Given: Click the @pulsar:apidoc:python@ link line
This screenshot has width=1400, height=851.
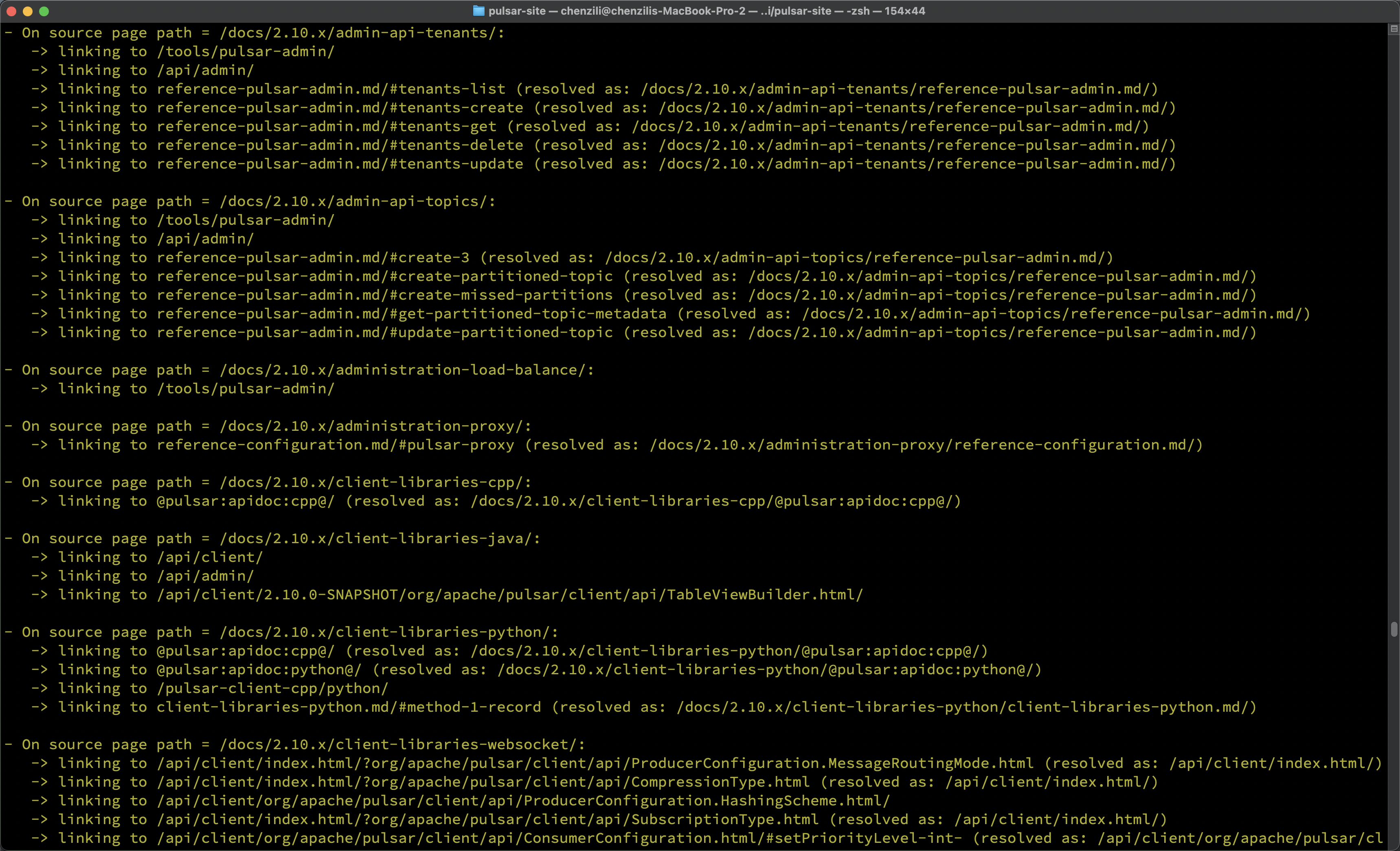Looking at the screenshot, I should [536, 670].
